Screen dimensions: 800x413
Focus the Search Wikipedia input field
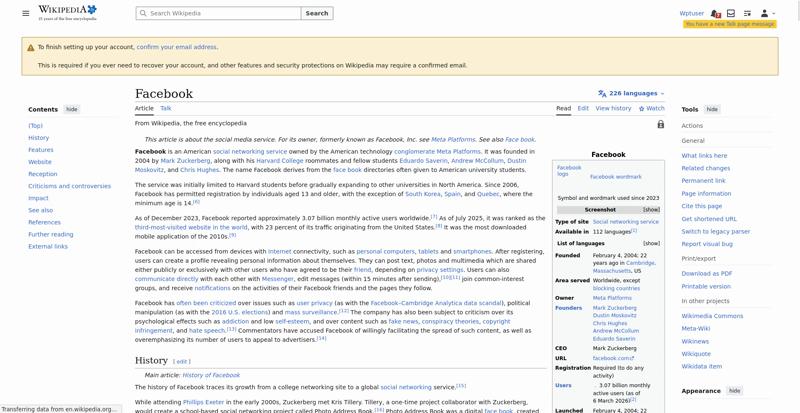218,13
